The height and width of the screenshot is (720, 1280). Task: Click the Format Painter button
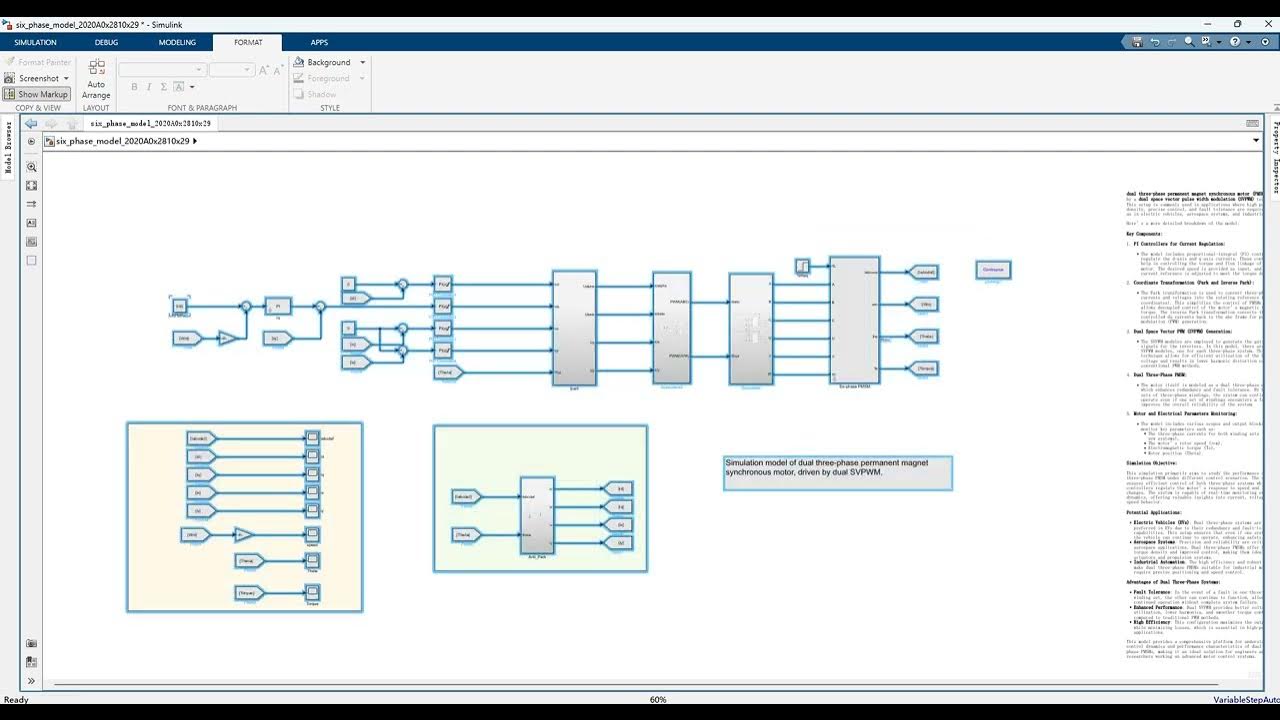[x=37, y=62]
